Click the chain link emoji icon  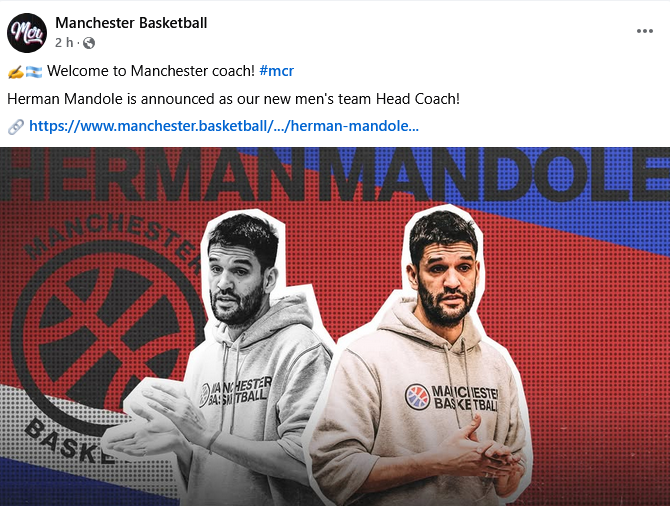tap(16, 127)
